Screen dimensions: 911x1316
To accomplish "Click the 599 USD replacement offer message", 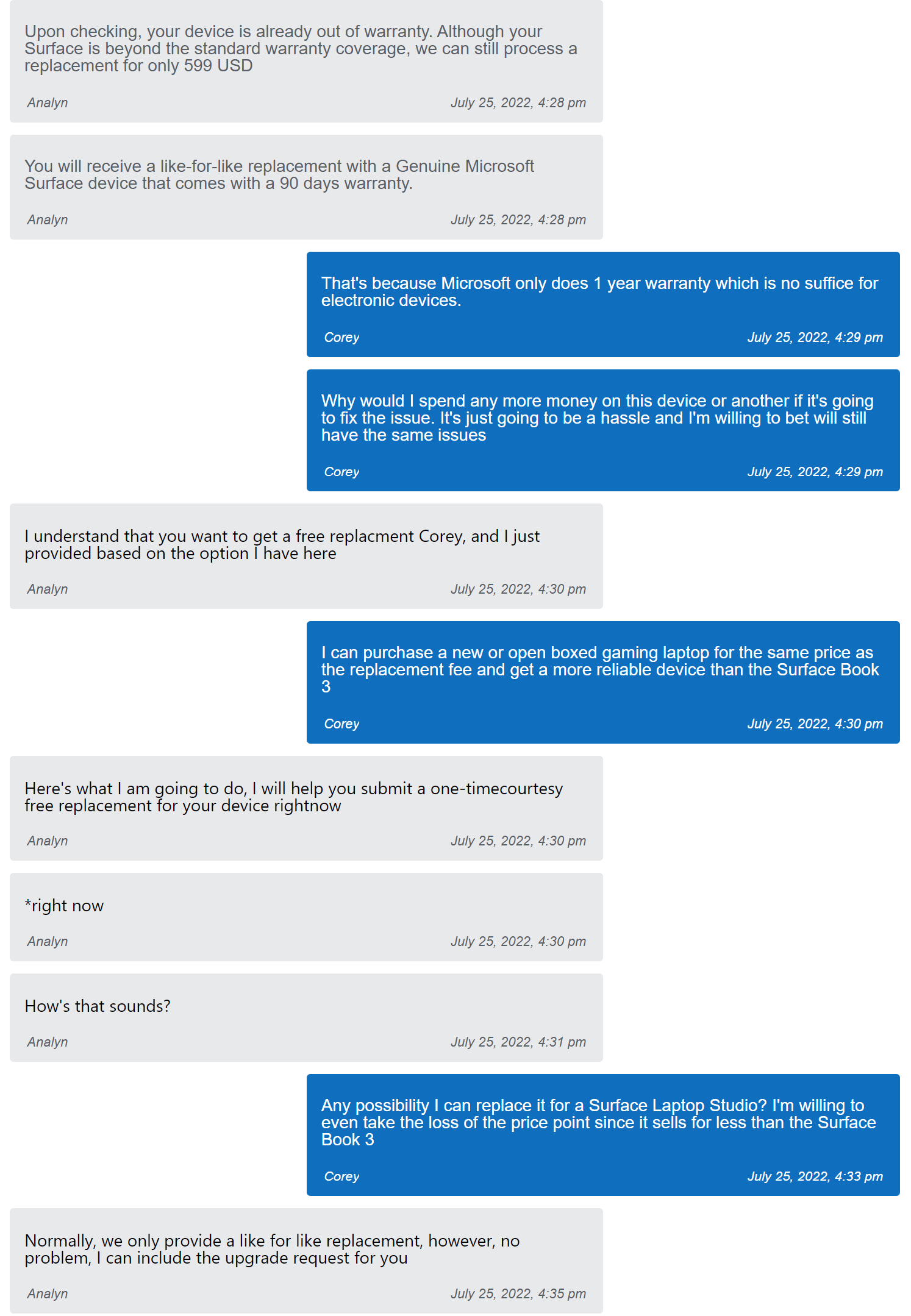I will pos(306,61).
